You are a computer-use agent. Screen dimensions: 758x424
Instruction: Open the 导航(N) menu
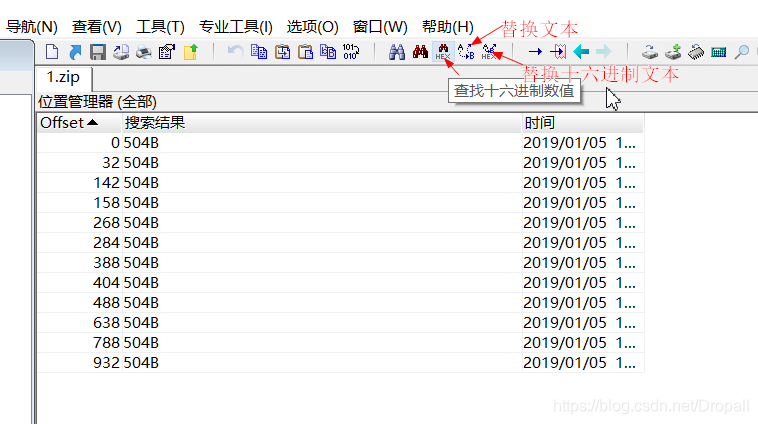pyautogui.click(x=32, y=27)
